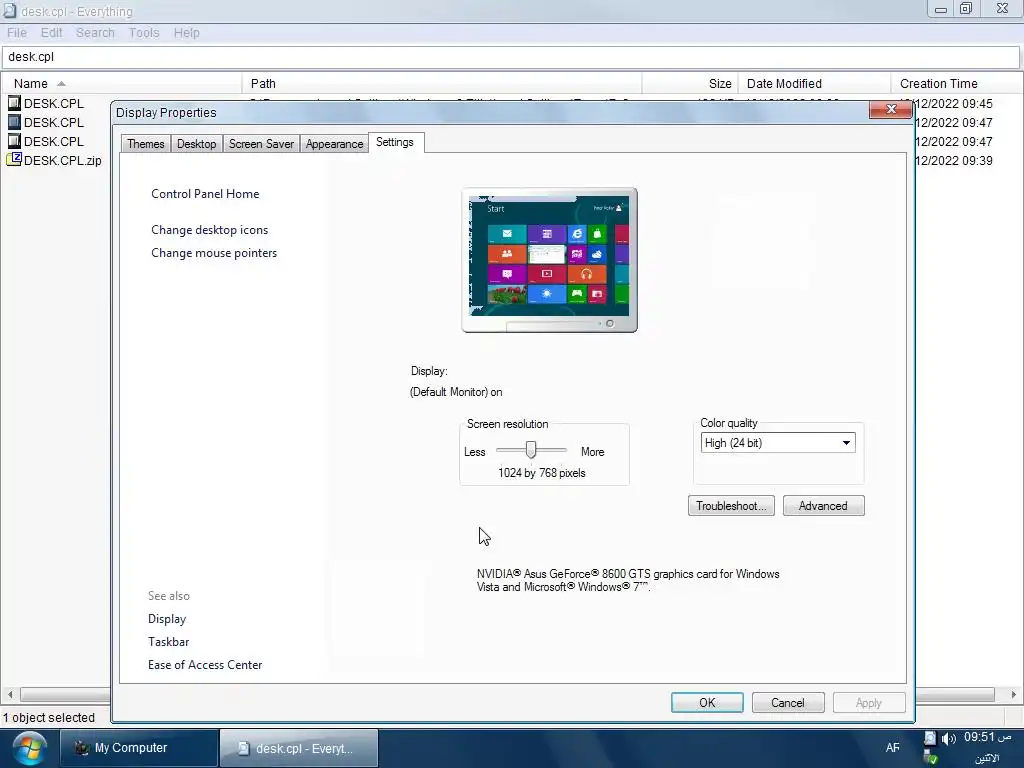The width and height of the screenshot is (1024, 768).
Task: Switch to the Themes tab
Action: (x=146, y=144)
